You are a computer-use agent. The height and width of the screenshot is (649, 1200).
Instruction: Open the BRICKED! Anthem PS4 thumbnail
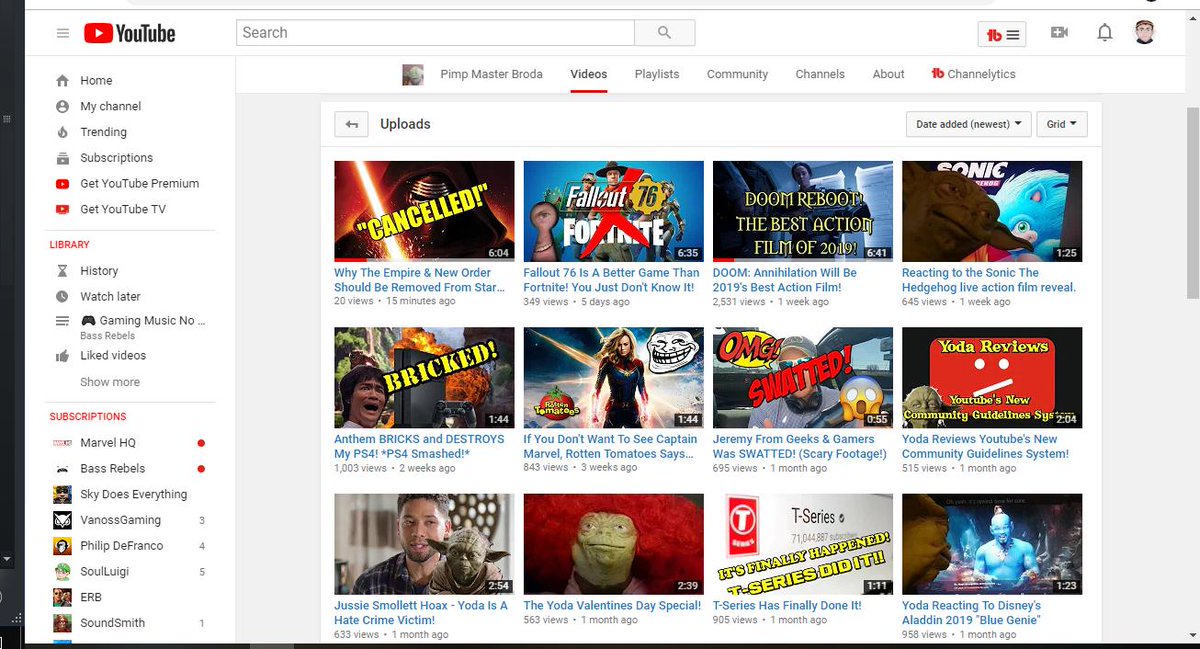pos(424,377)
